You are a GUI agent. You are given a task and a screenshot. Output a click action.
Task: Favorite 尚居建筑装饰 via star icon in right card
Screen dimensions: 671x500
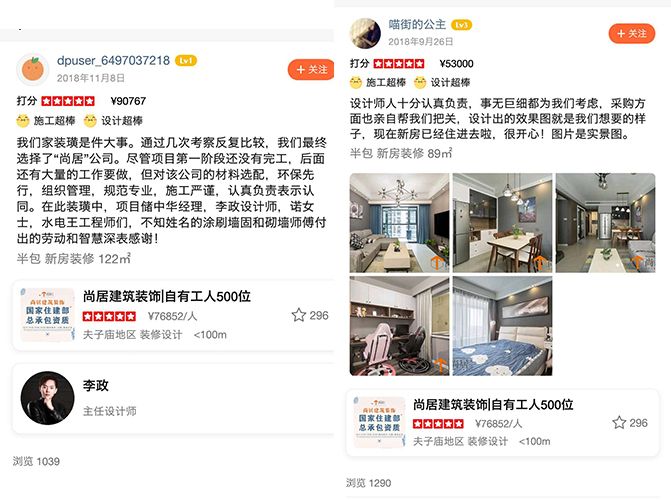(619, 423)
